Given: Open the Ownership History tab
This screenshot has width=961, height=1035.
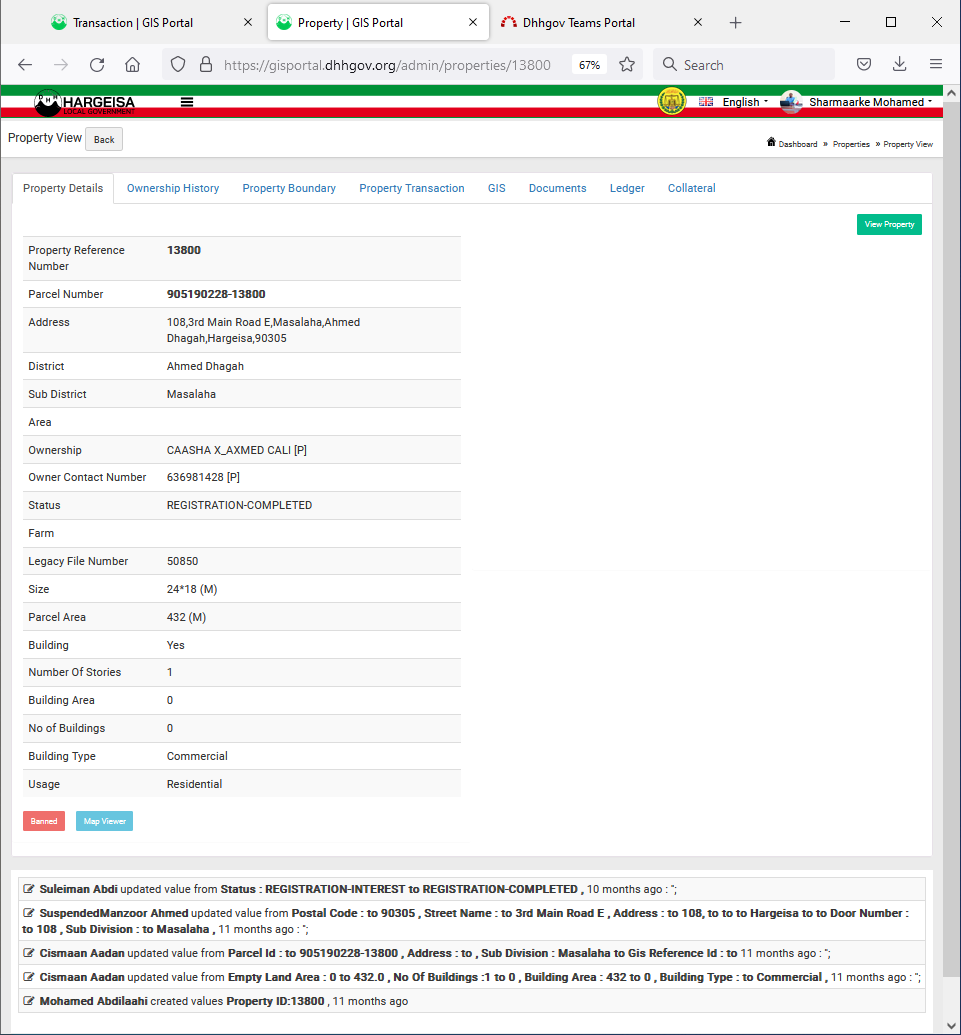Looking at the screenshot, I should (x=173, y=188).
